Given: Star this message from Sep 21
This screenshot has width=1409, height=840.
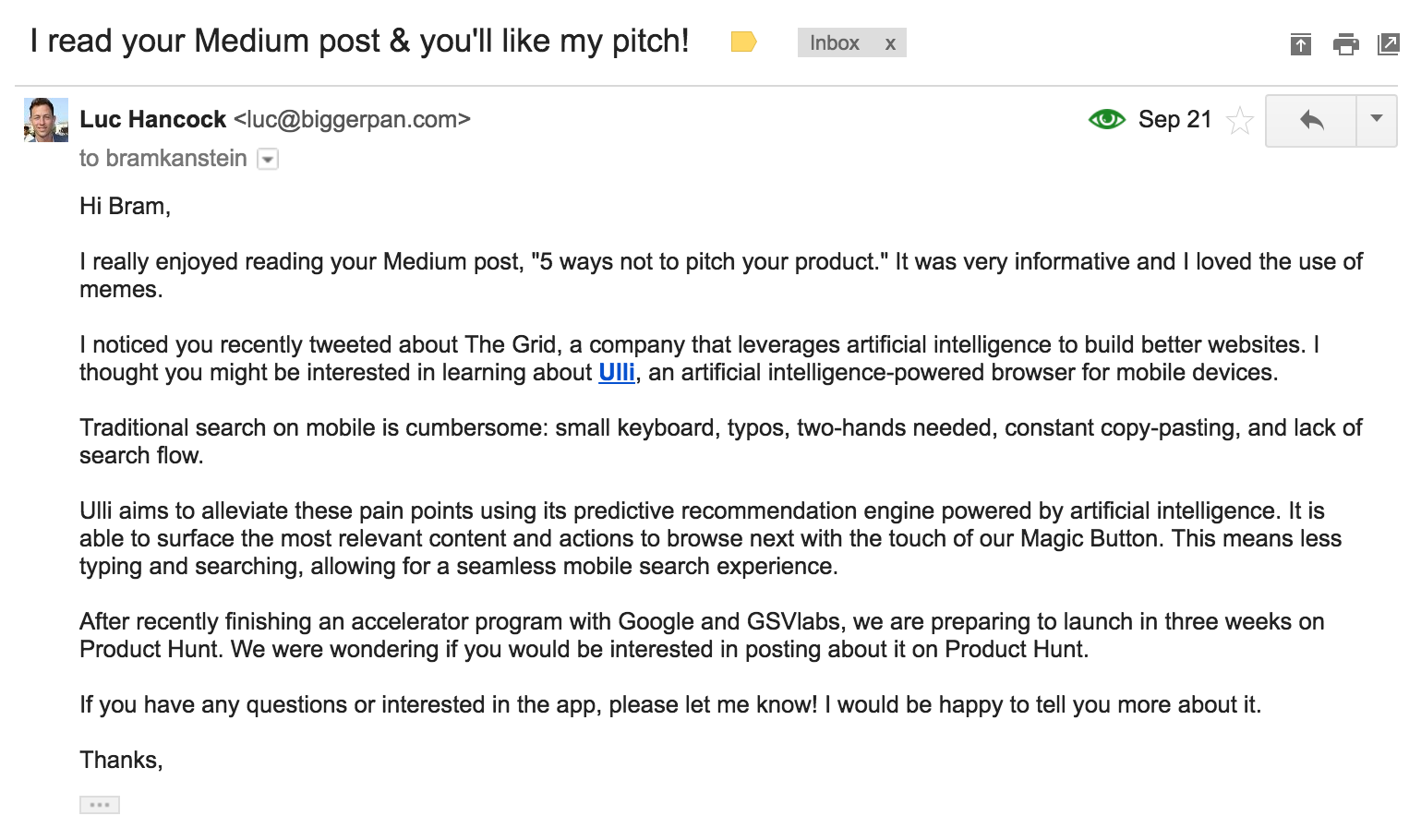Looking at the screenshot, I should 1239,120.
